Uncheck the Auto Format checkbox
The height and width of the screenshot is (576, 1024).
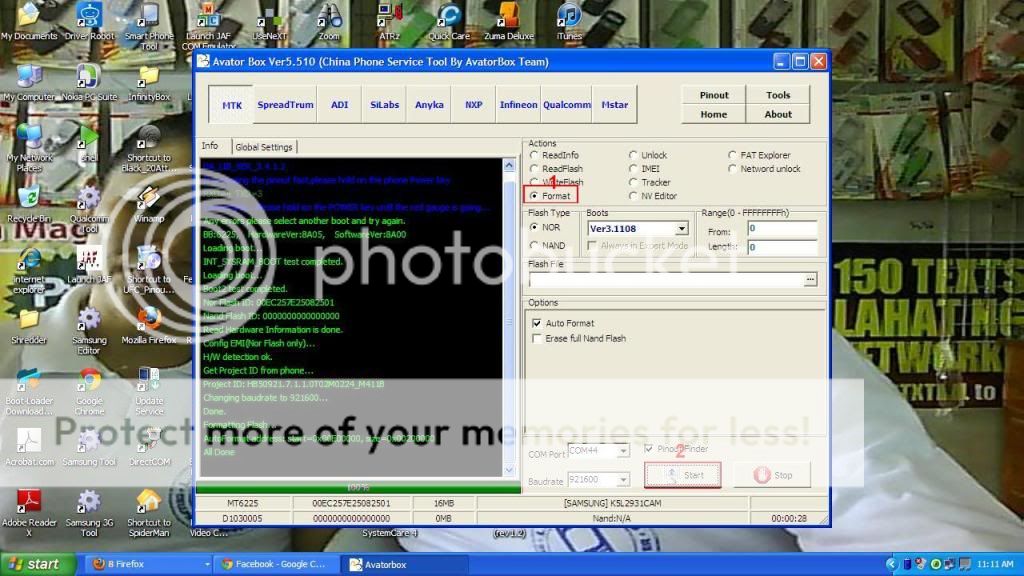click(536, 323)
